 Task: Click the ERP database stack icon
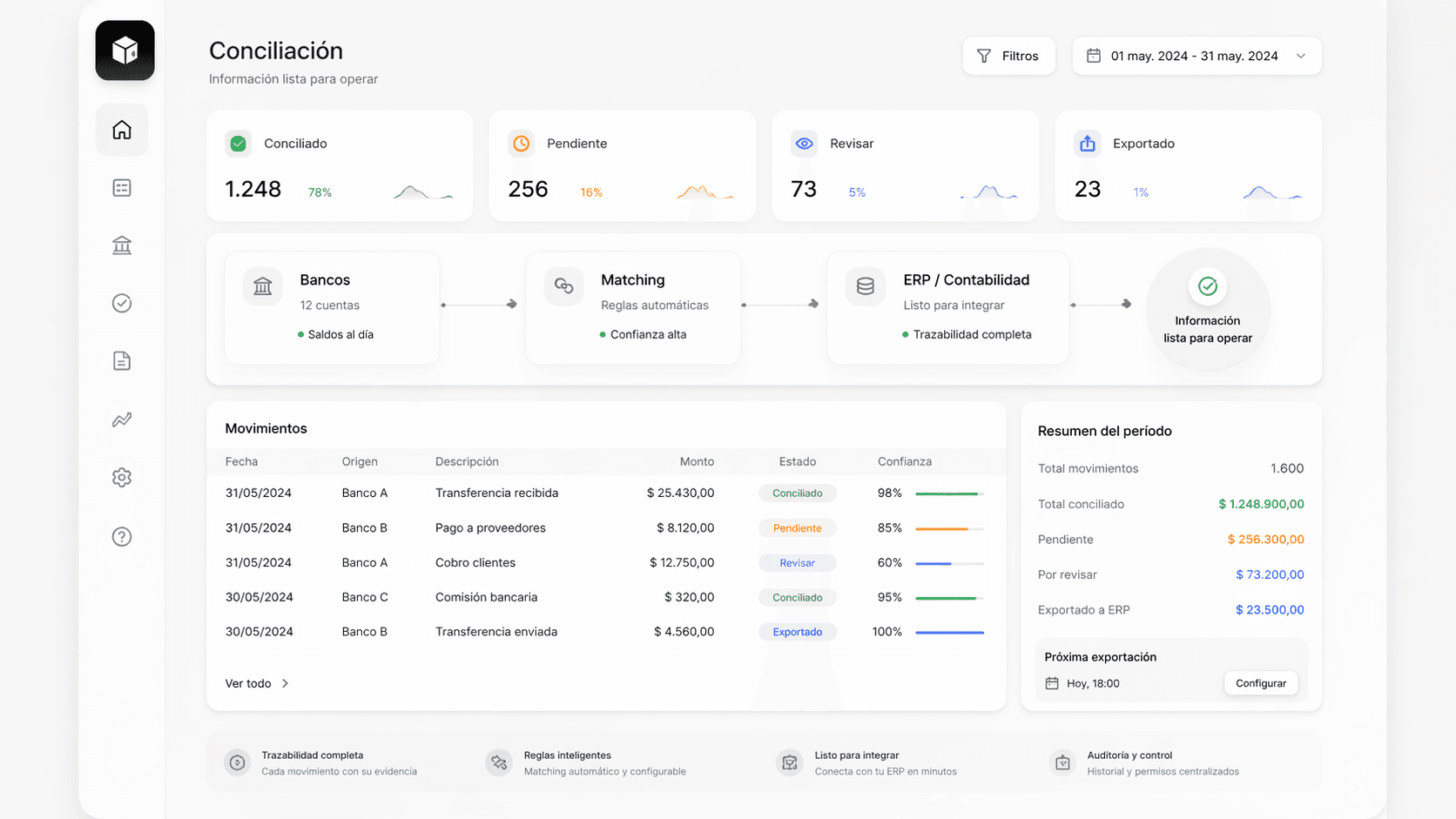pos(865,286)
